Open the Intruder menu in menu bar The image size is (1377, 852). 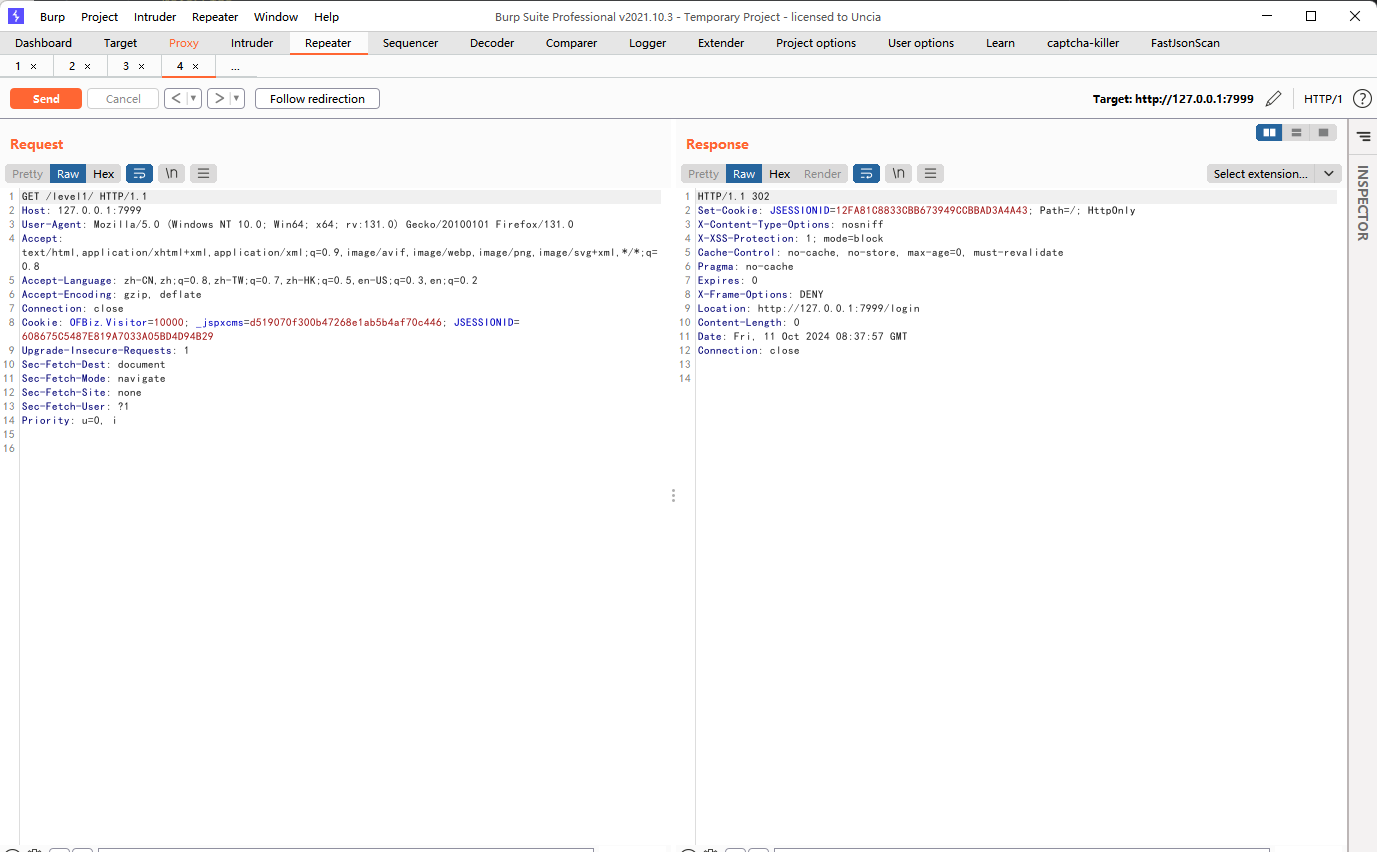click(x=155, y=17)
